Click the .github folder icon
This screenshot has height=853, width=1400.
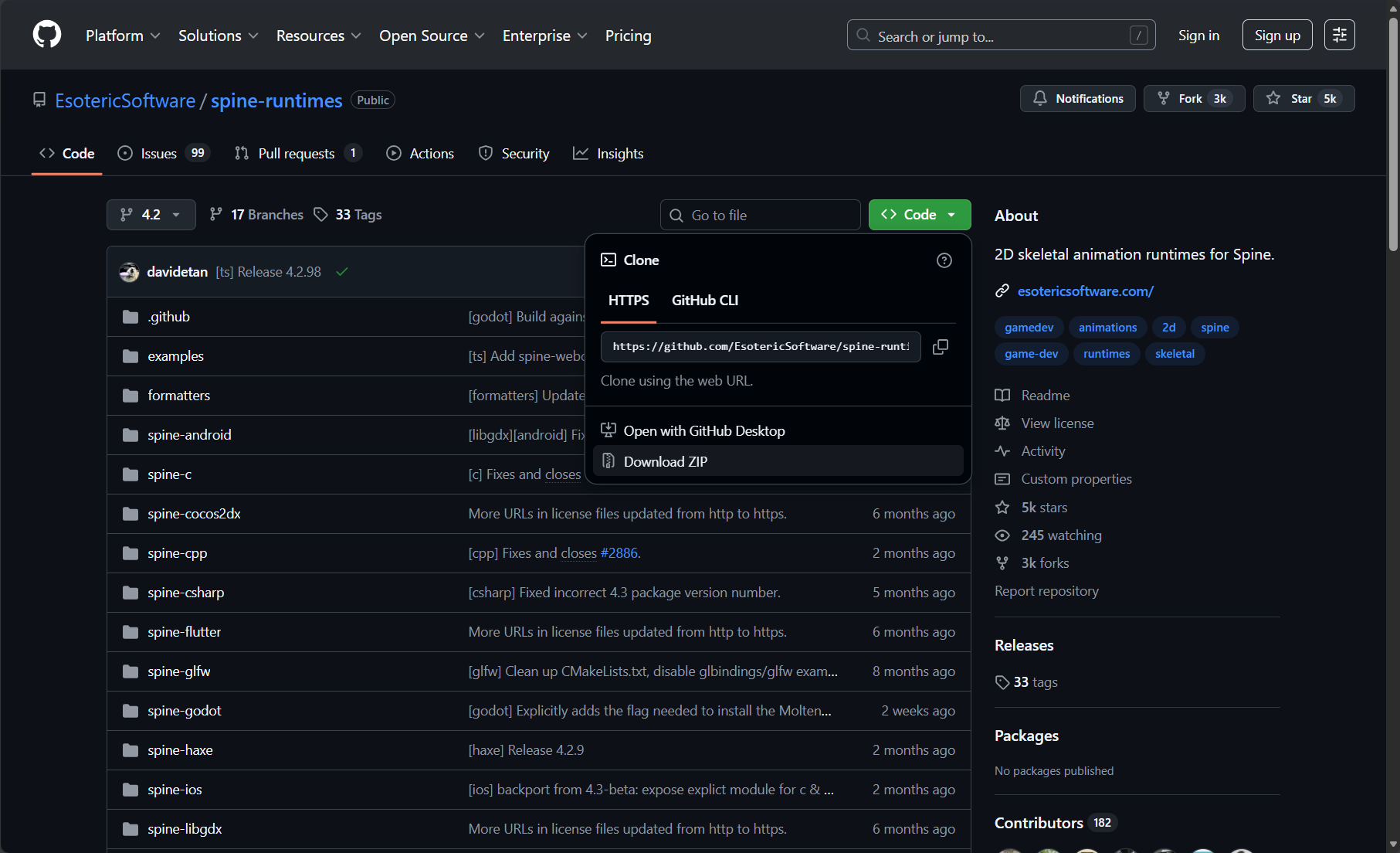point(131,317)
